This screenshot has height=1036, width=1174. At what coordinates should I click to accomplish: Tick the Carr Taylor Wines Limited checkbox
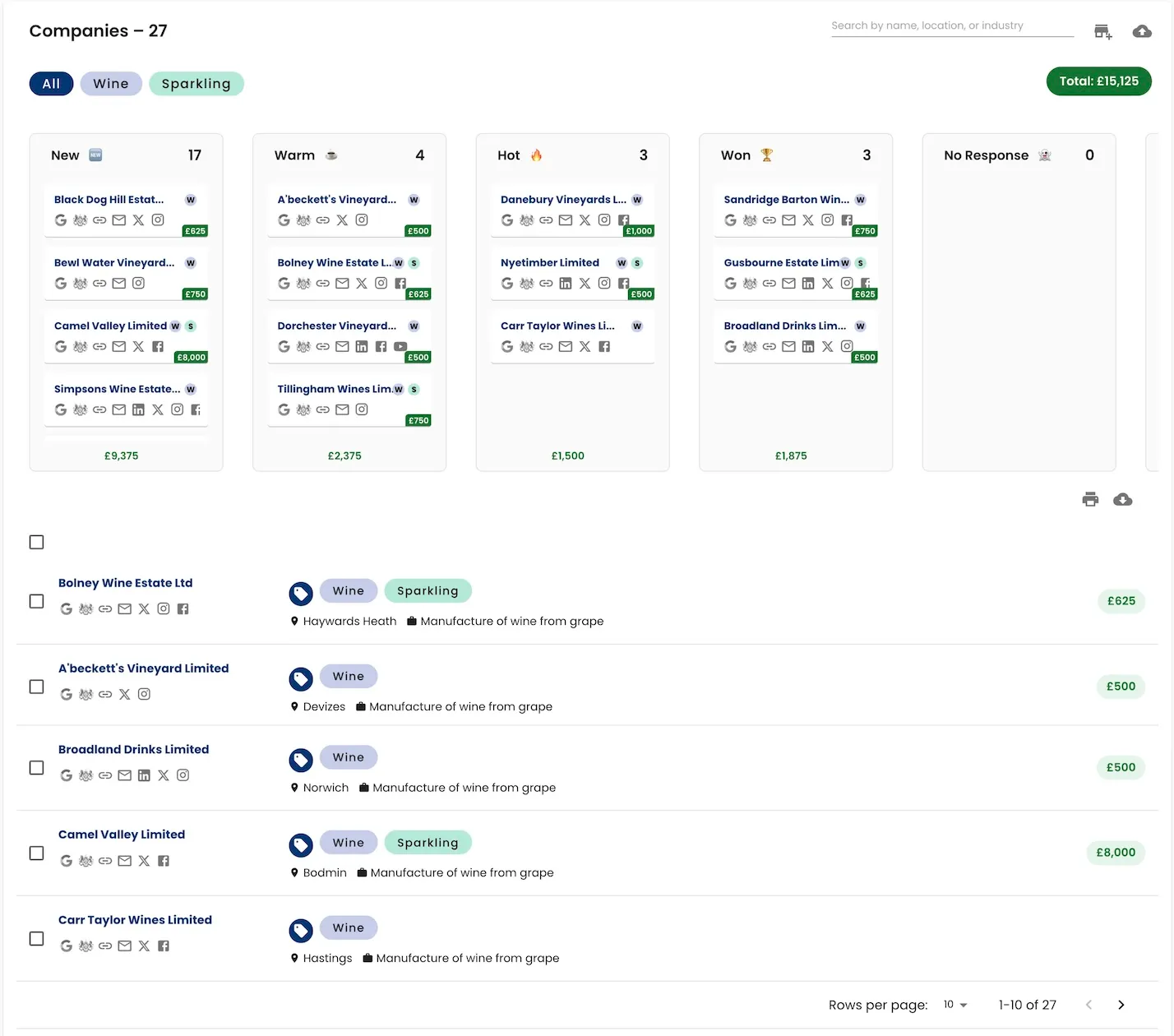click(x=36, y=938)
